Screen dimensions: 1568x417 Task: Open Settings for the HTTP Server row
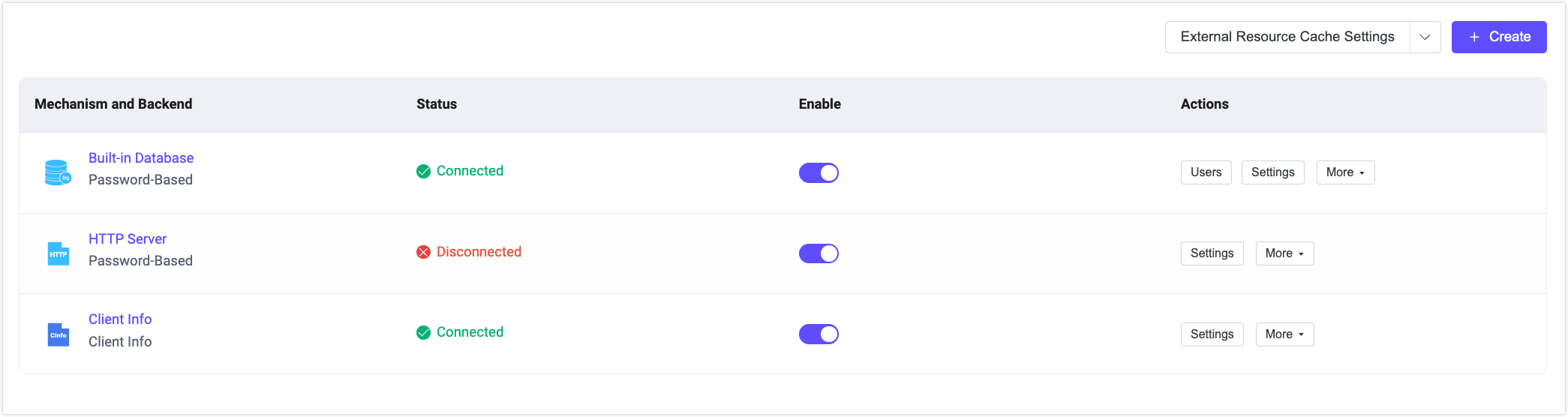pyautogui.click(x=1212, y=253)
